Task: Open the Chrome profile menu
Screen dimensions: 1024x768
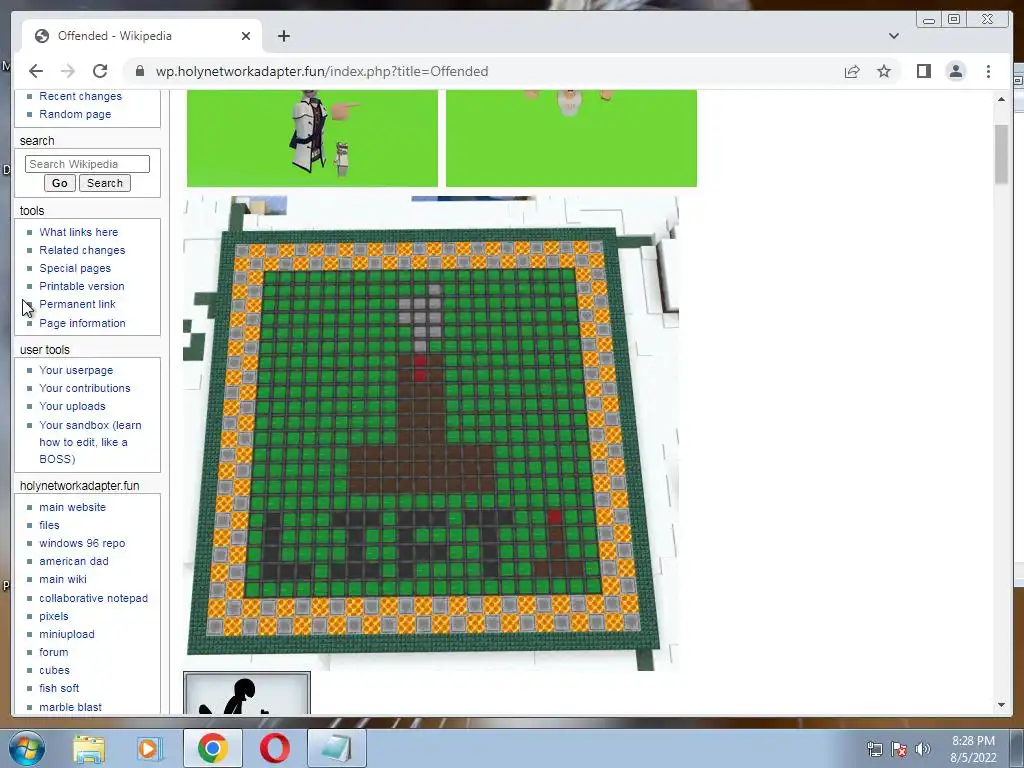Action: (955, 71)
